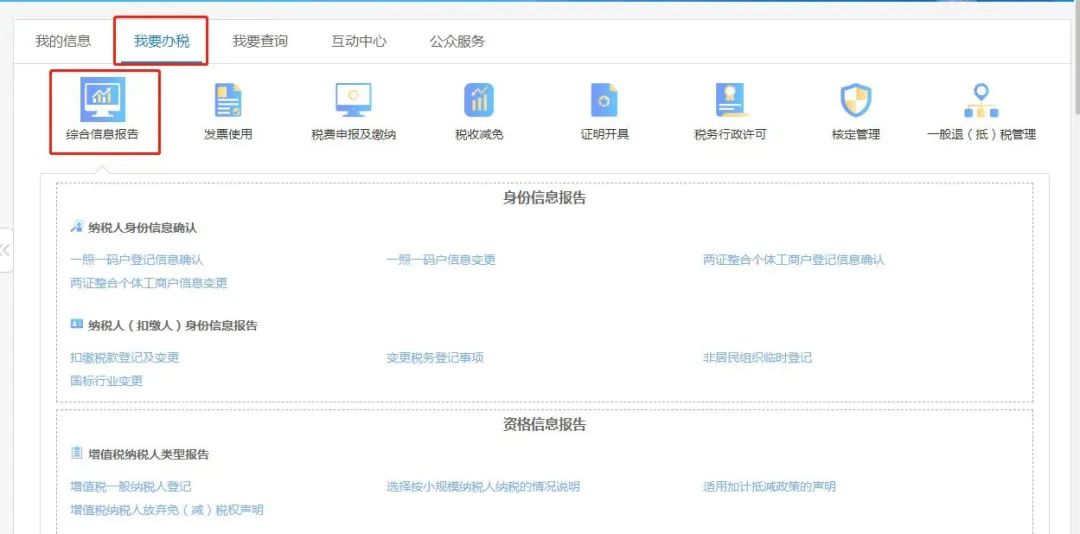Click the 增值税纳税人类型报告 subheading text
This screenshot has height=534, width=1080.
pos(149,454)
